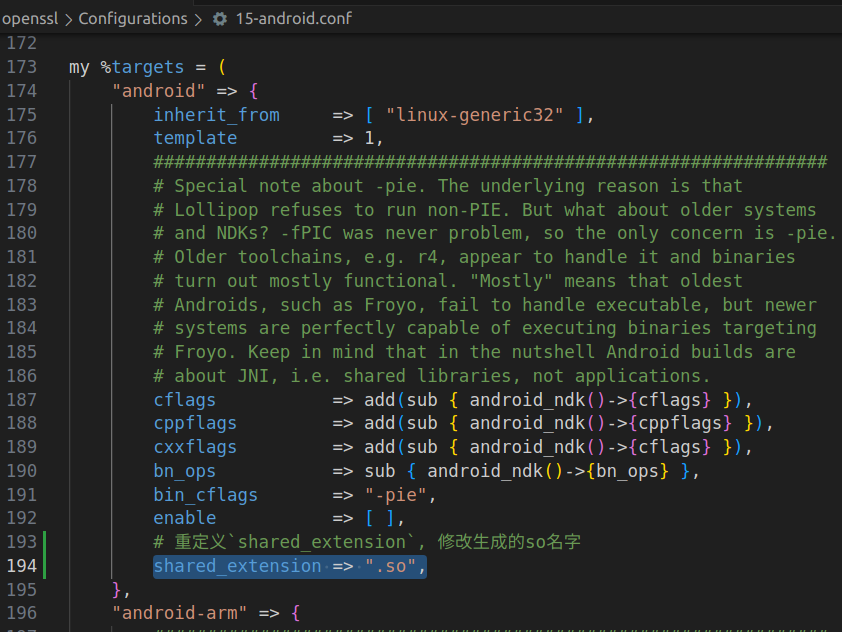Click the hash separator comment on line 177
This screenshot has height=632, width=842.
[490, 162]
